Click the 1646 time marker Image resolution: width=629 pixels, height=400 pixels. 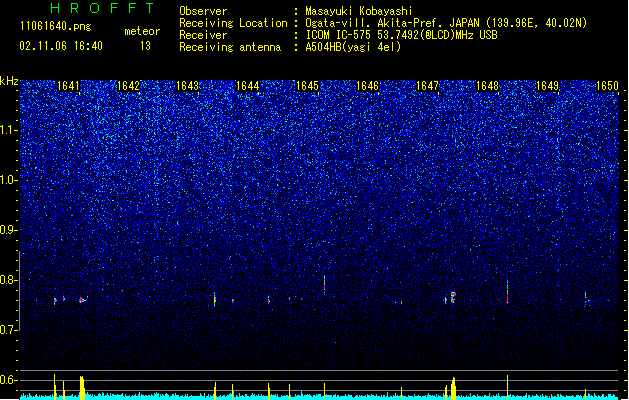pyautogui.click(x=367, y=86)
